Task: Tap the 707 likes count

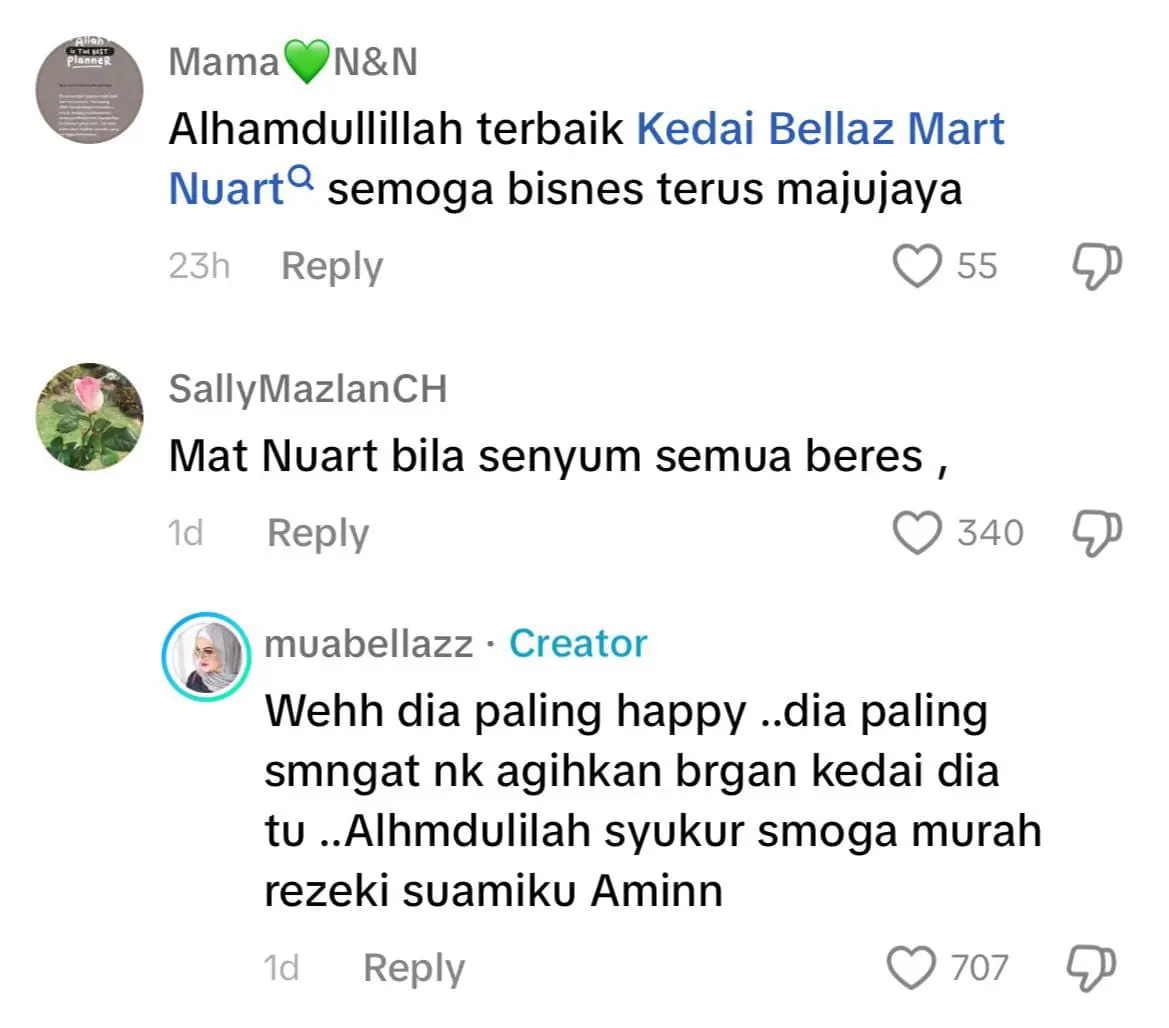Action: [x=979, y=967]
